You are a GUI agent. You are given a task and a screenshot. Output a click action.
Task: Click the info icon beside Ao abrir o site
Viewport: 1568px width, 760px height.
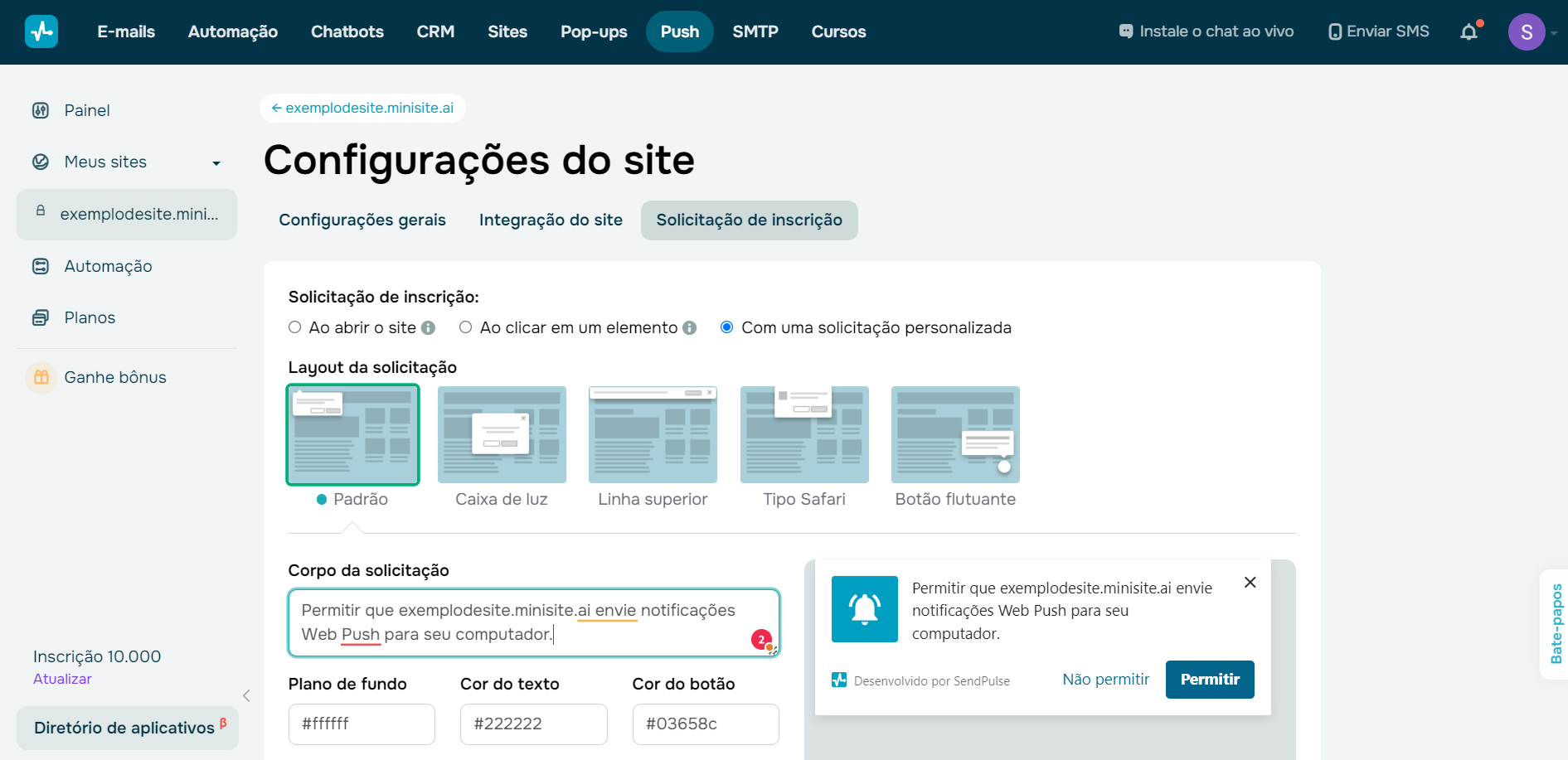(x=428, y=327)
